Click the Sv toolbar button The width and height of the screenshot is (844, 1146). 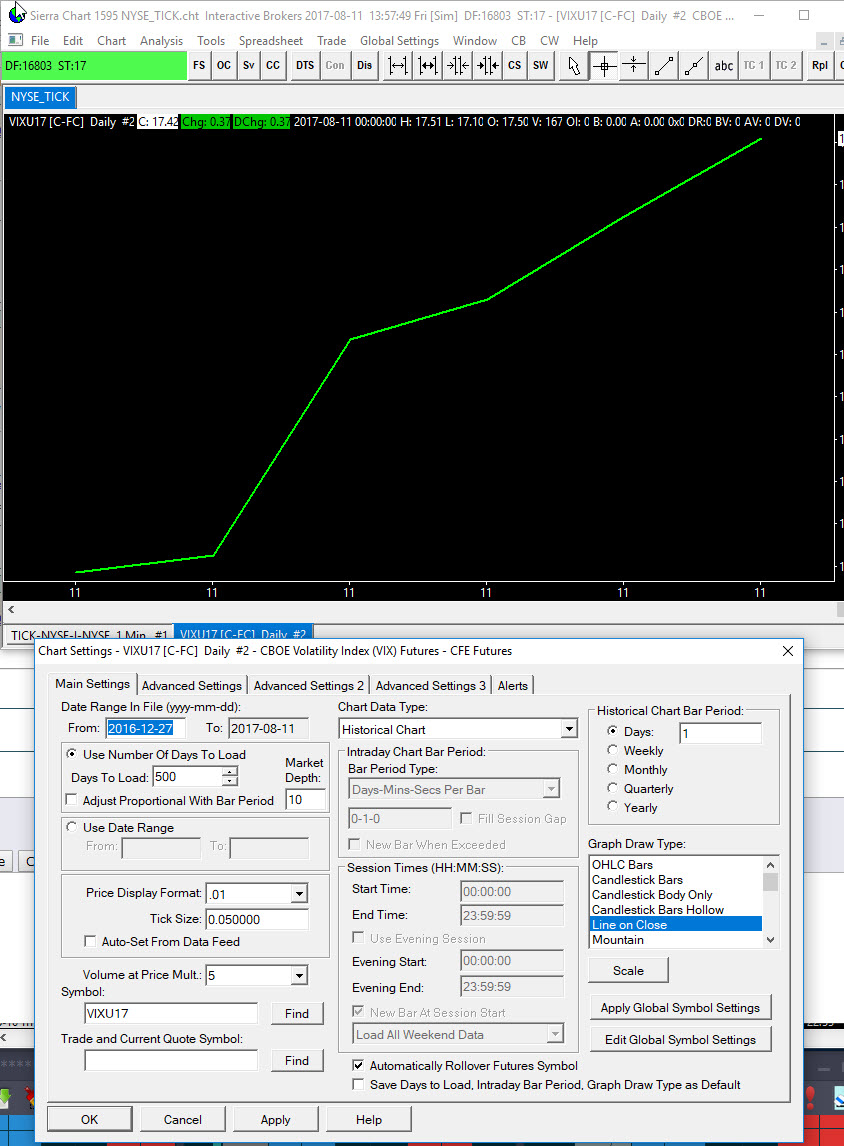point(248,66)
